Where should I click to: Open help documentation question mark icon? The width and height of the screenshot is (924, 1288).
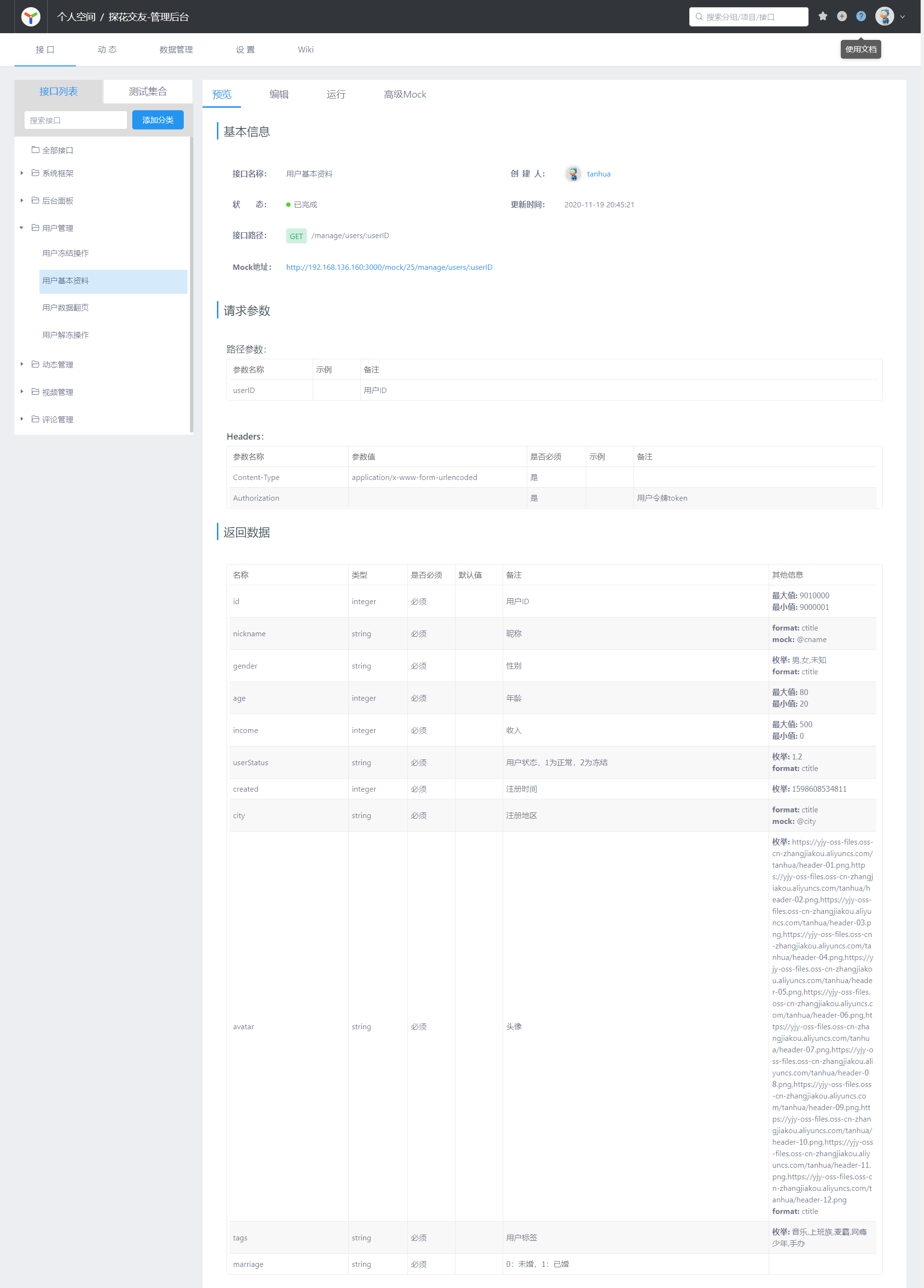(861, 16)
